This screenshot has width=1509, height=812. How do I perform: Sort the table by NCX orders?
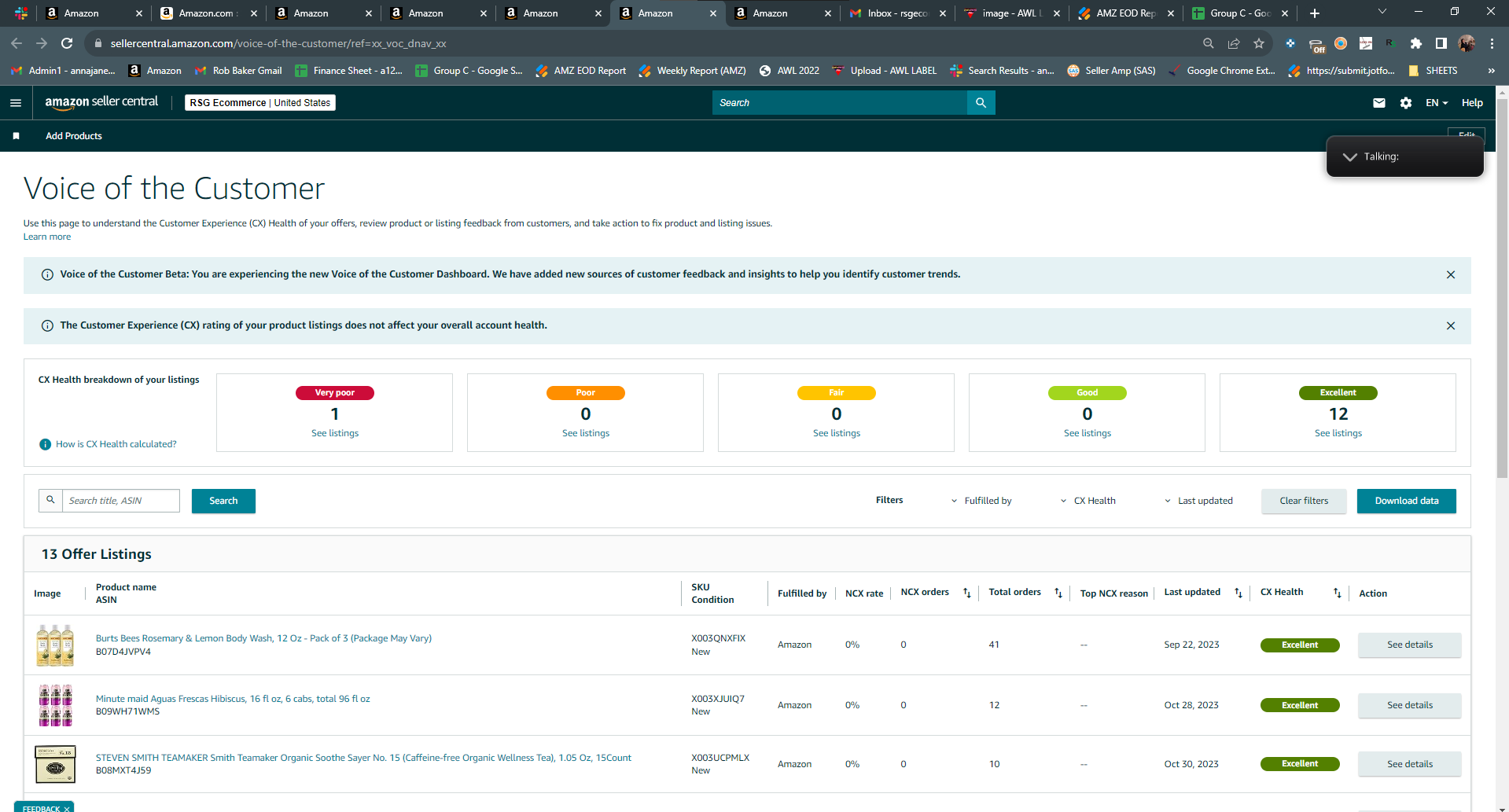967,593
